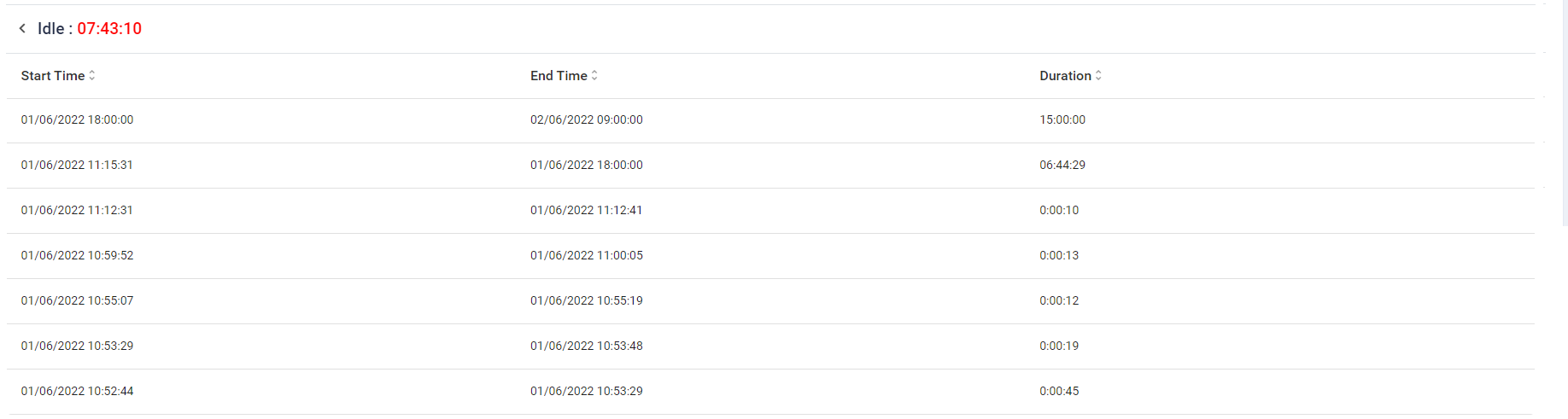Click the red idle total 07:43:10

tap(109, 28)
